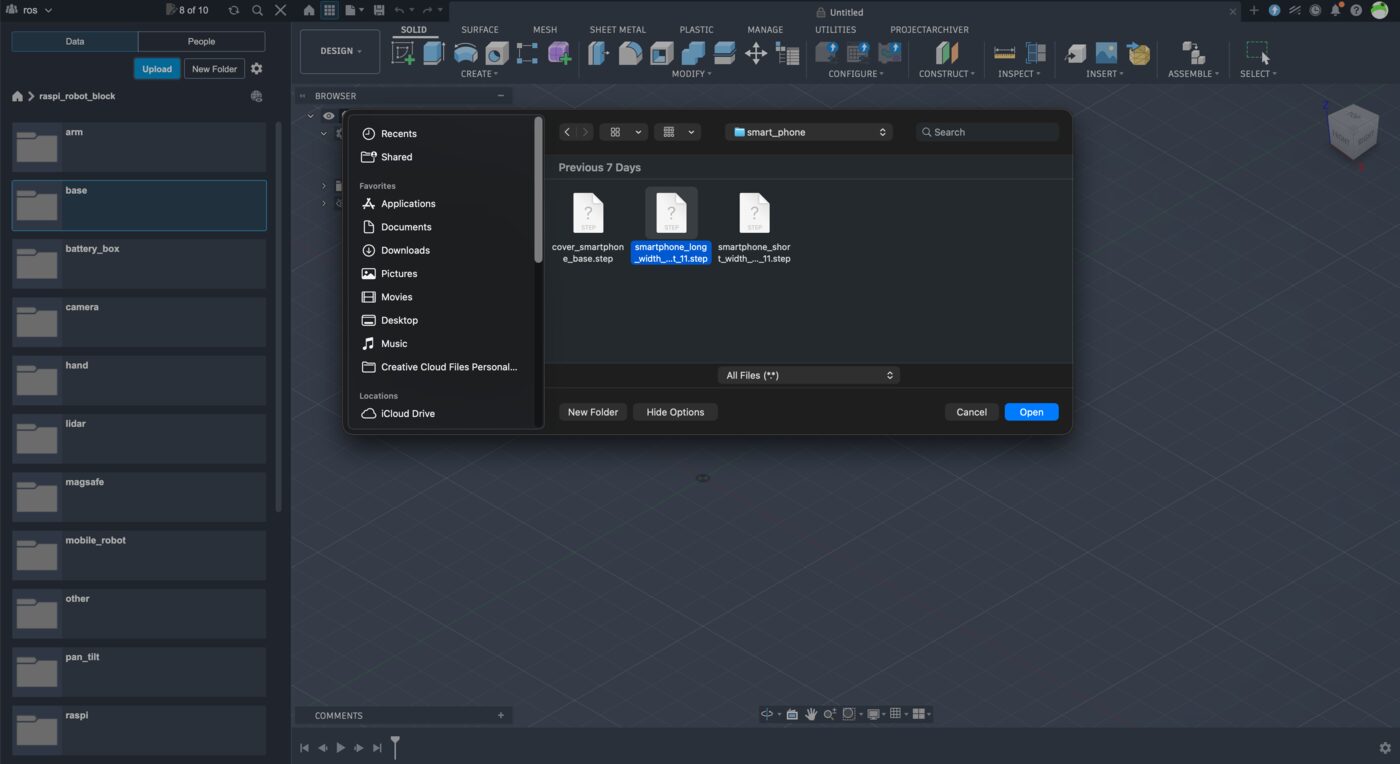Choose the Revolve tool
The image size is (1400, 764).
click(465, 53)
